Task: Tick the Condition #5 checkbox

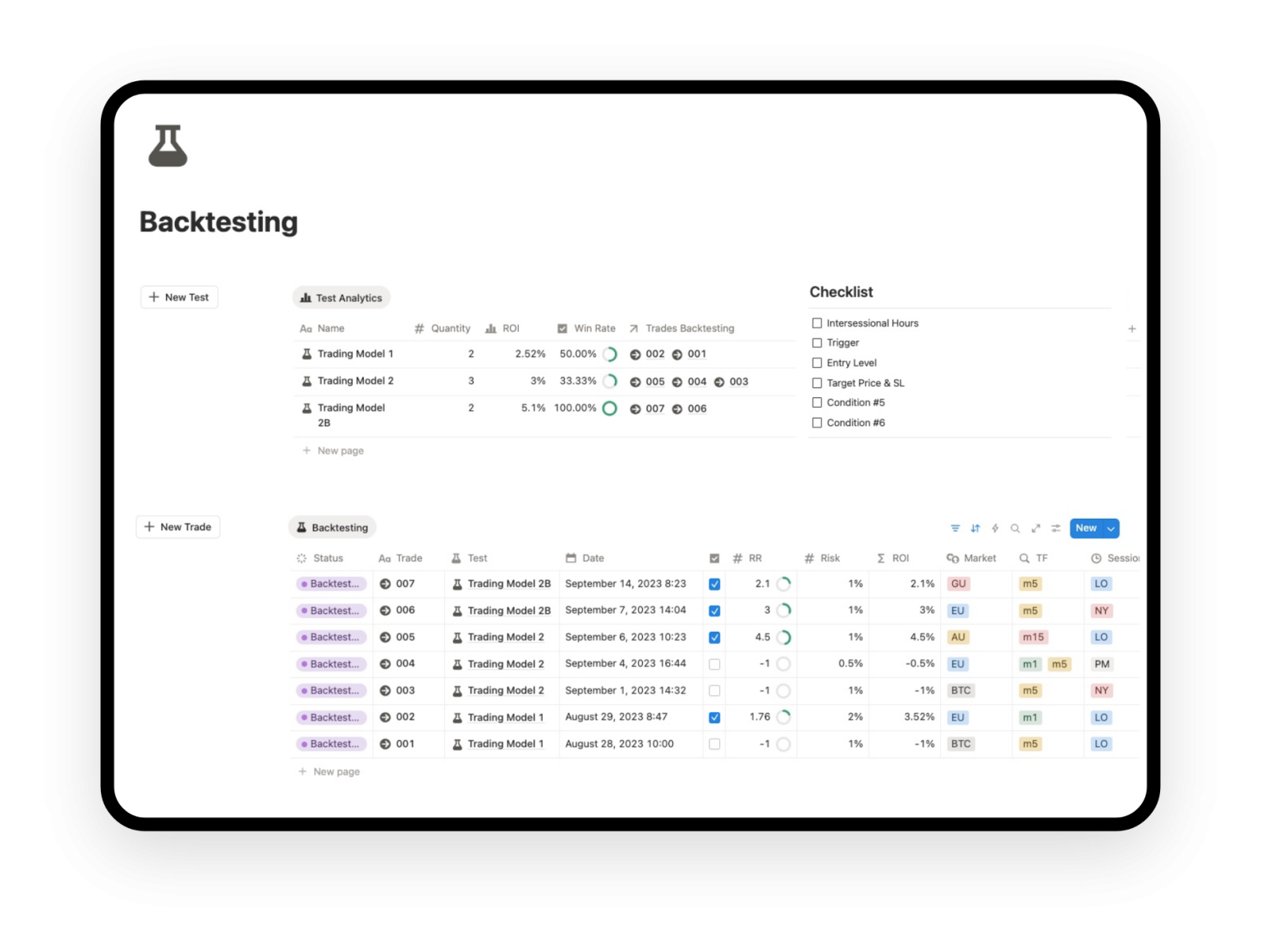Action: tap(817, 403)
